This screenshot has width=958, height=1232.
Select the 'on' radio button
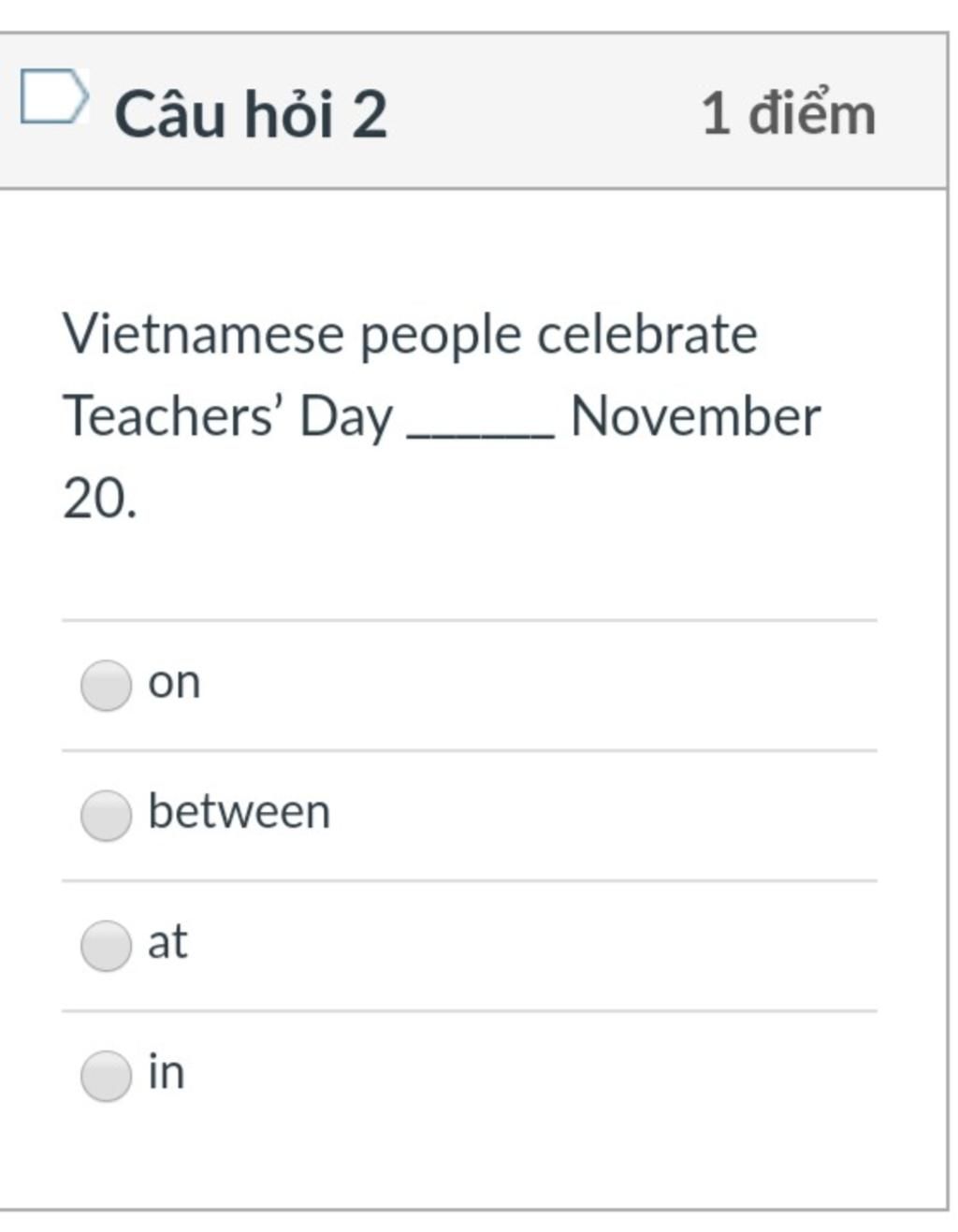[x=106, y=686]
